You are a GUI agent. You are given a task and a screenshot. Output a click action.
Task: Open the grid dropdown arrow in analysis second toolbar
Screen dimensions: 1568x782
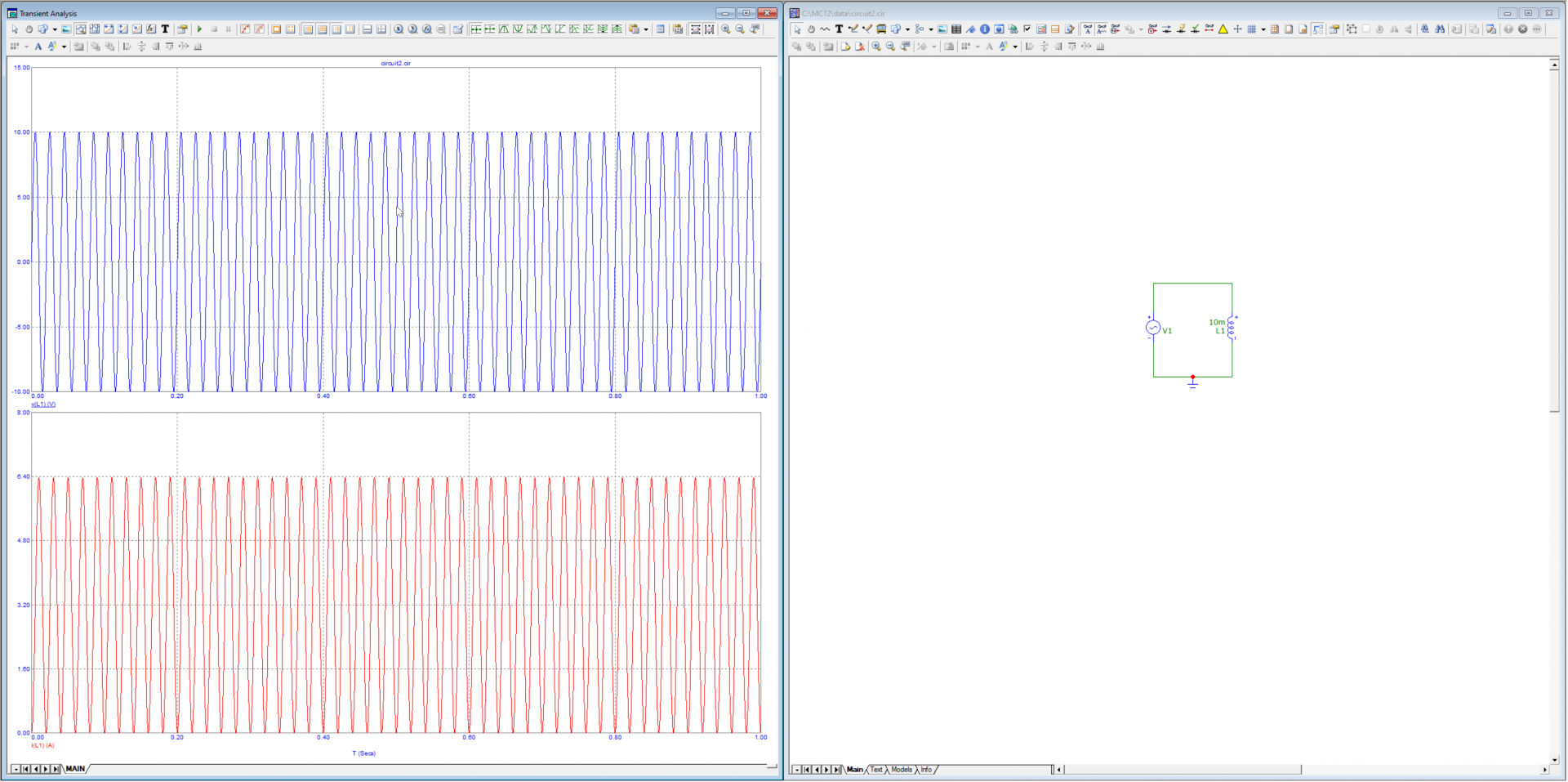[26, 47]
